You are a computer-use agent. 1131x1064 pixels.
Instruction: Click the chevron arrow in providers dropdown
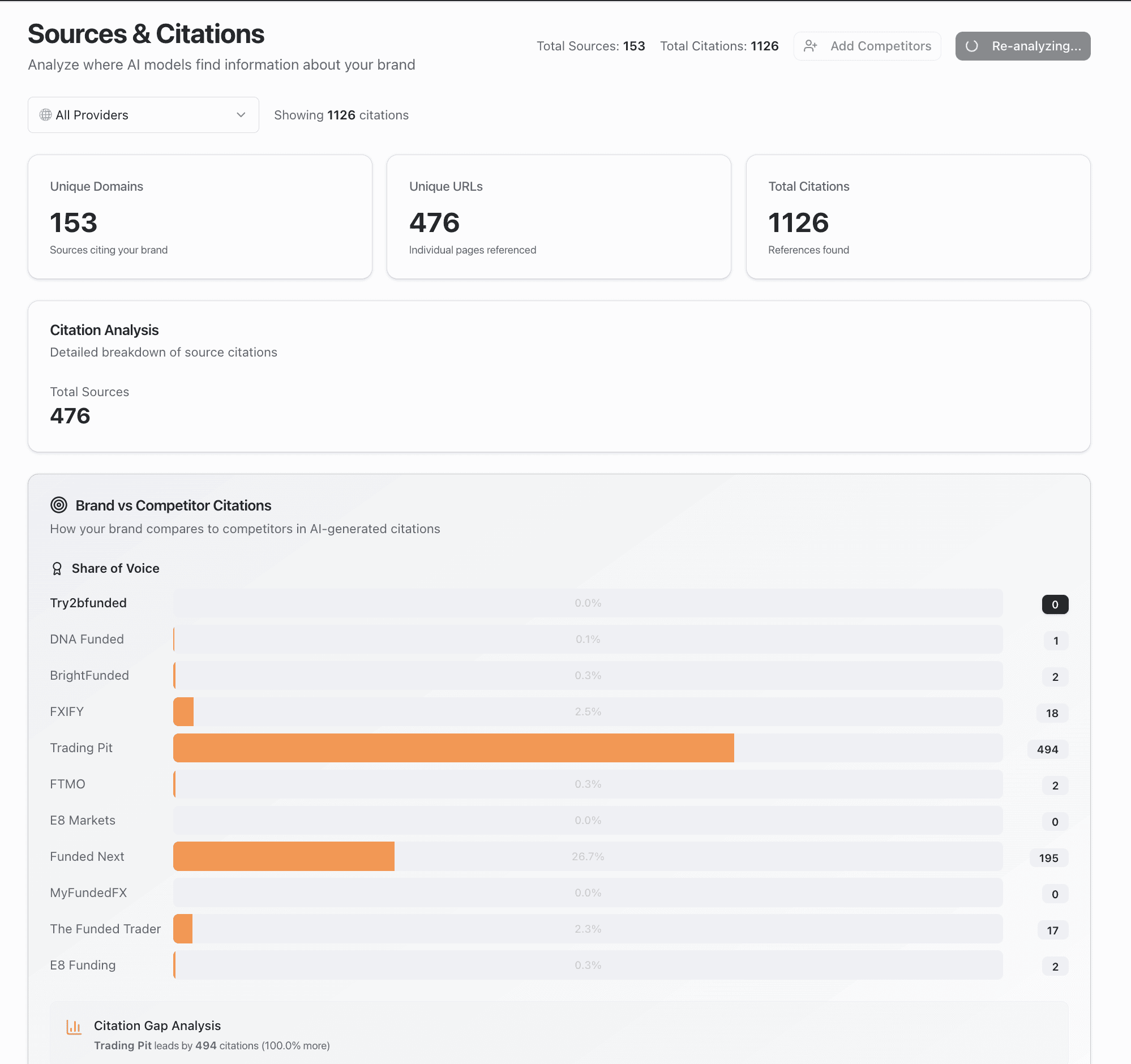click(x=241, y=115)
